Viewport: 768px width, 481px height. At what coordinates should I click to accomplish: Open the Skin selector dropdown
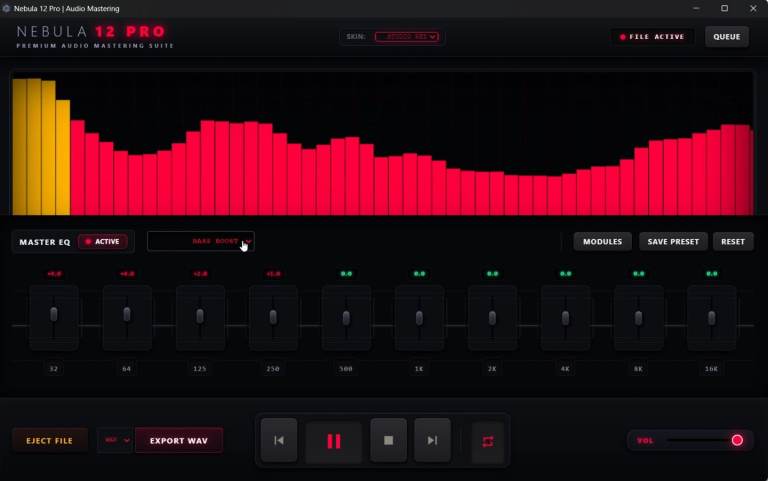coord(407,37)
